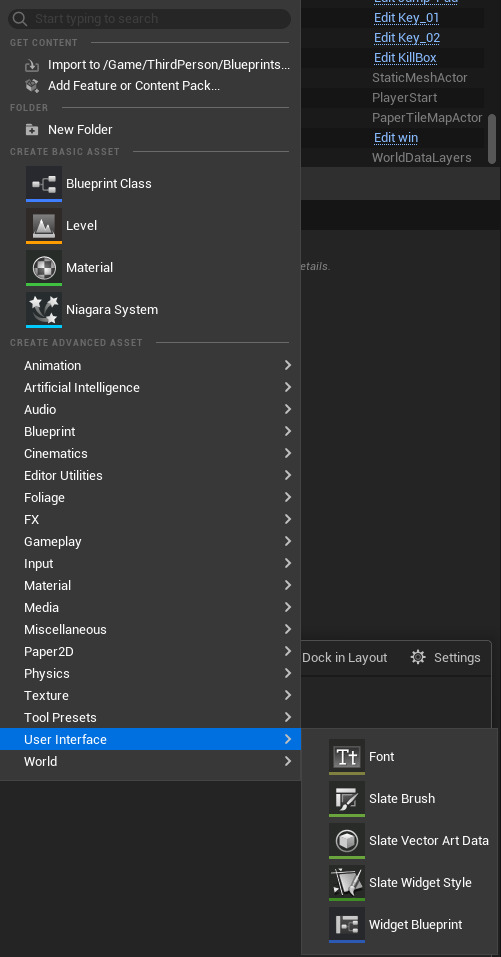
Task: Focus the Start typing to search field
Action: [x=150, y=19]
